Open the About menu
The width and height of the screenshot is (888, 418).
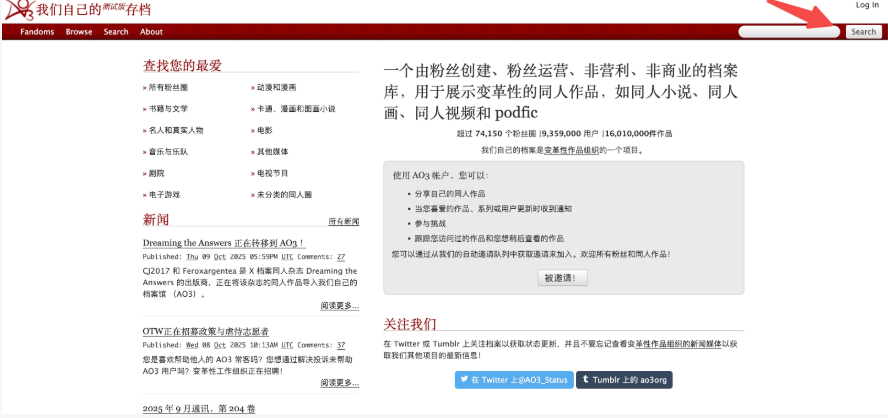click(x=151, y=32)
